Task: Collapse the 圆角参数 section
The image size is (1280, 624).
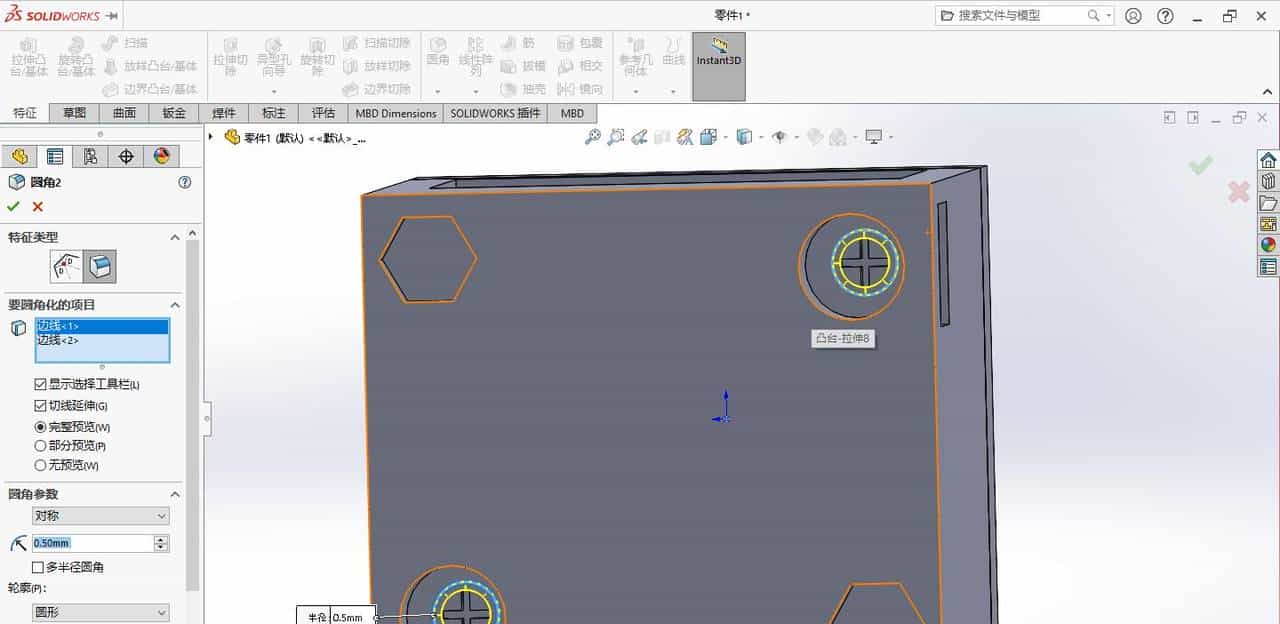Action: coord(175,493)
